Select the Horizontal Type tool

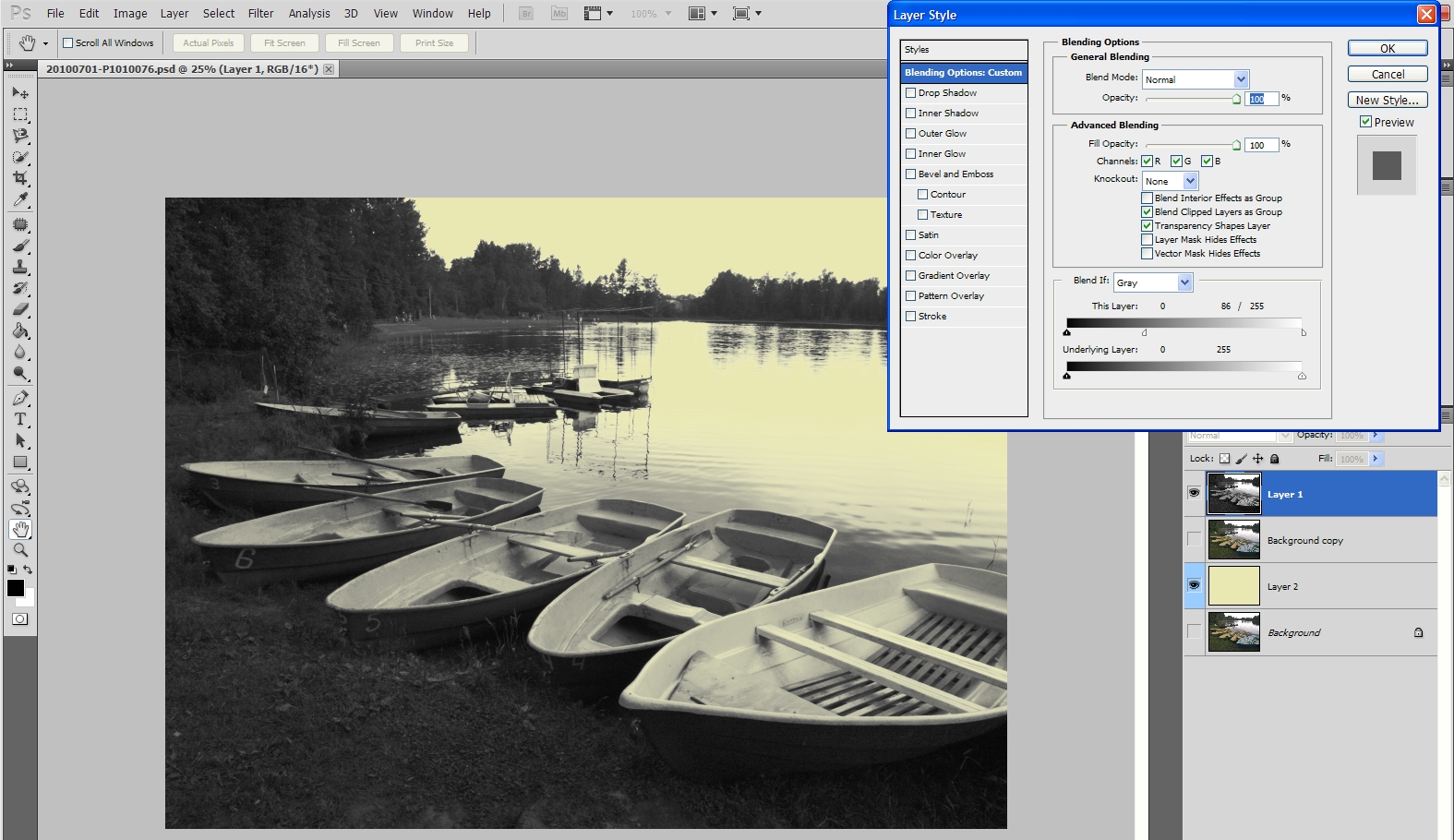(x=20, y=419)
